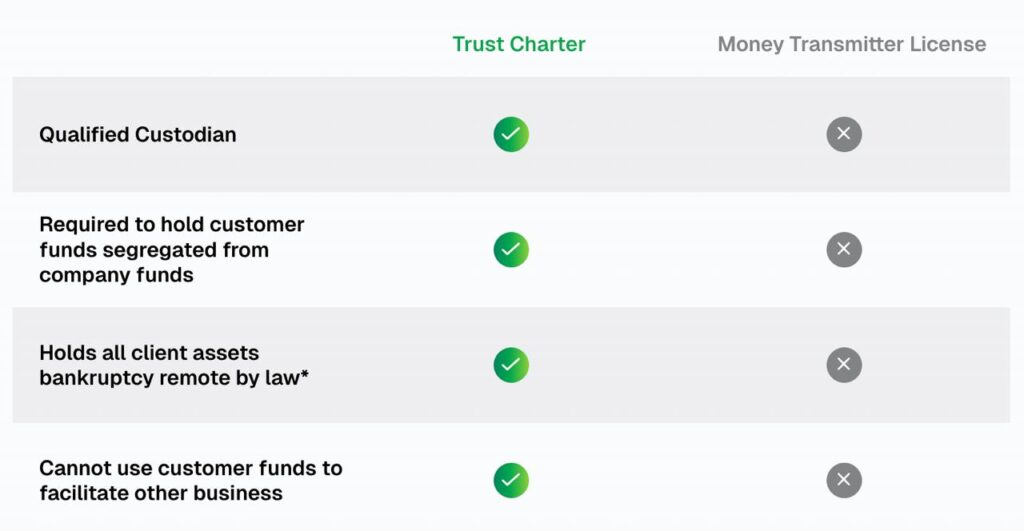The height and width of the screenshot is (531, 1024).
Task: Click gray X beside segregated customer funds row
Action: (x=844, y=249)
